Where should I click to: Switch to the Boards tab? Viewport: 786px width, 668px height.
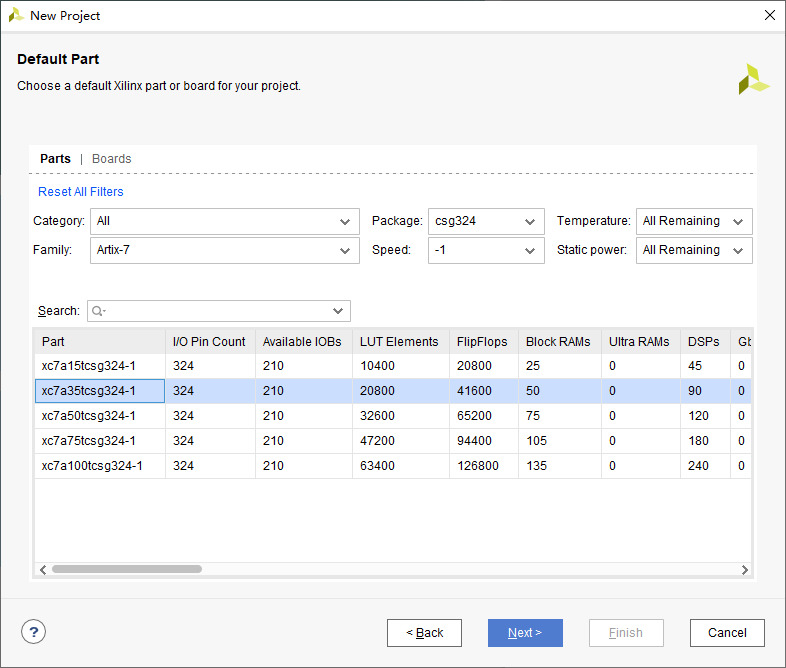pos(111,159)
